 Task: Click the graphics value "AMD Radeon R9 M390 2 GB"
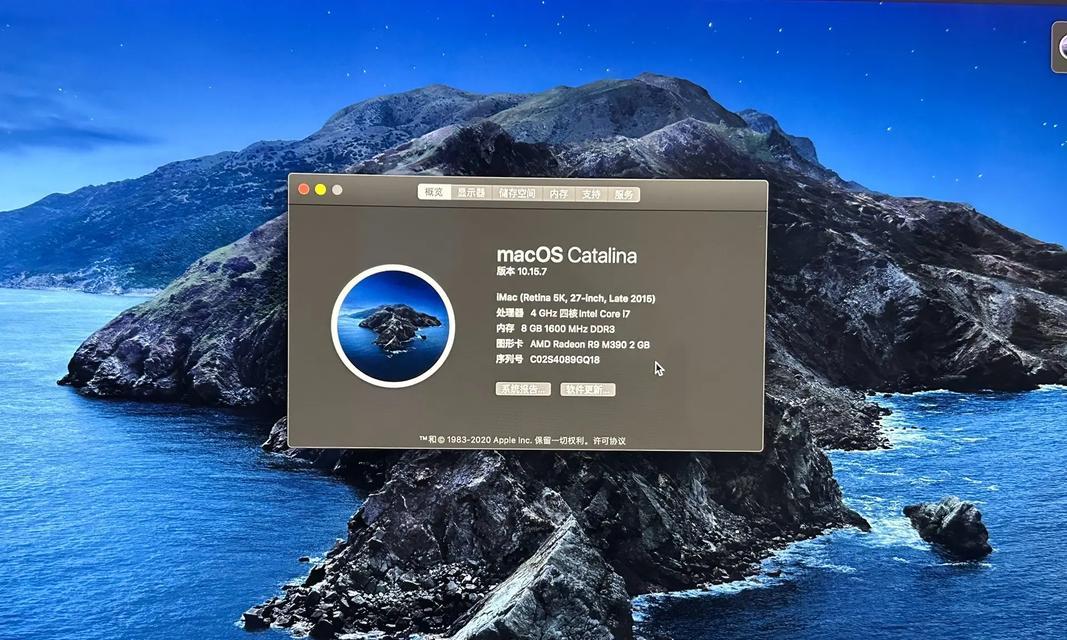tap(590, 345)
